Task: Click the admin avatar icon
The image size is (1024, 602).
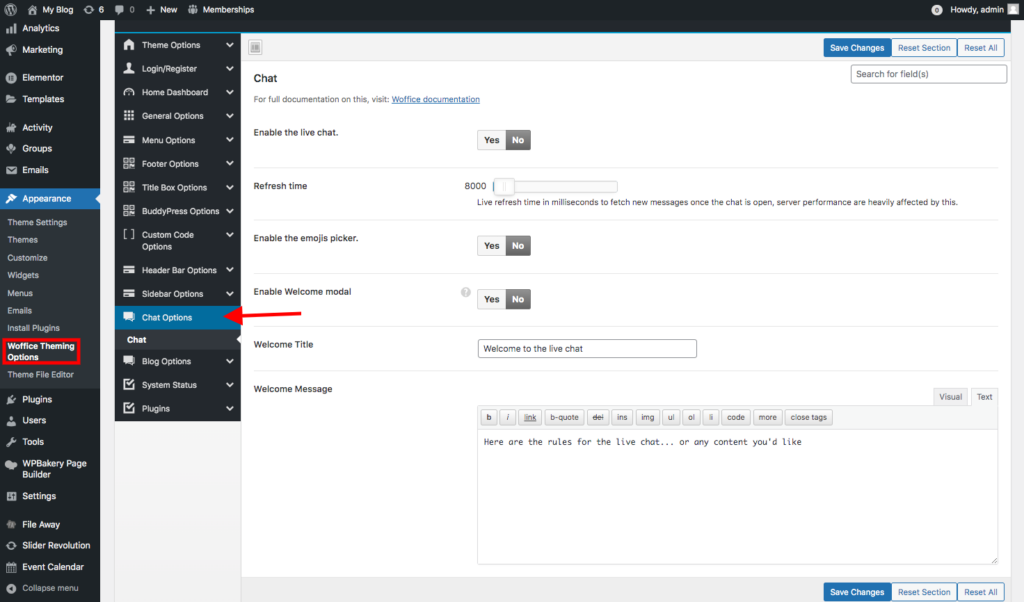Action: tap(1013, 10)
